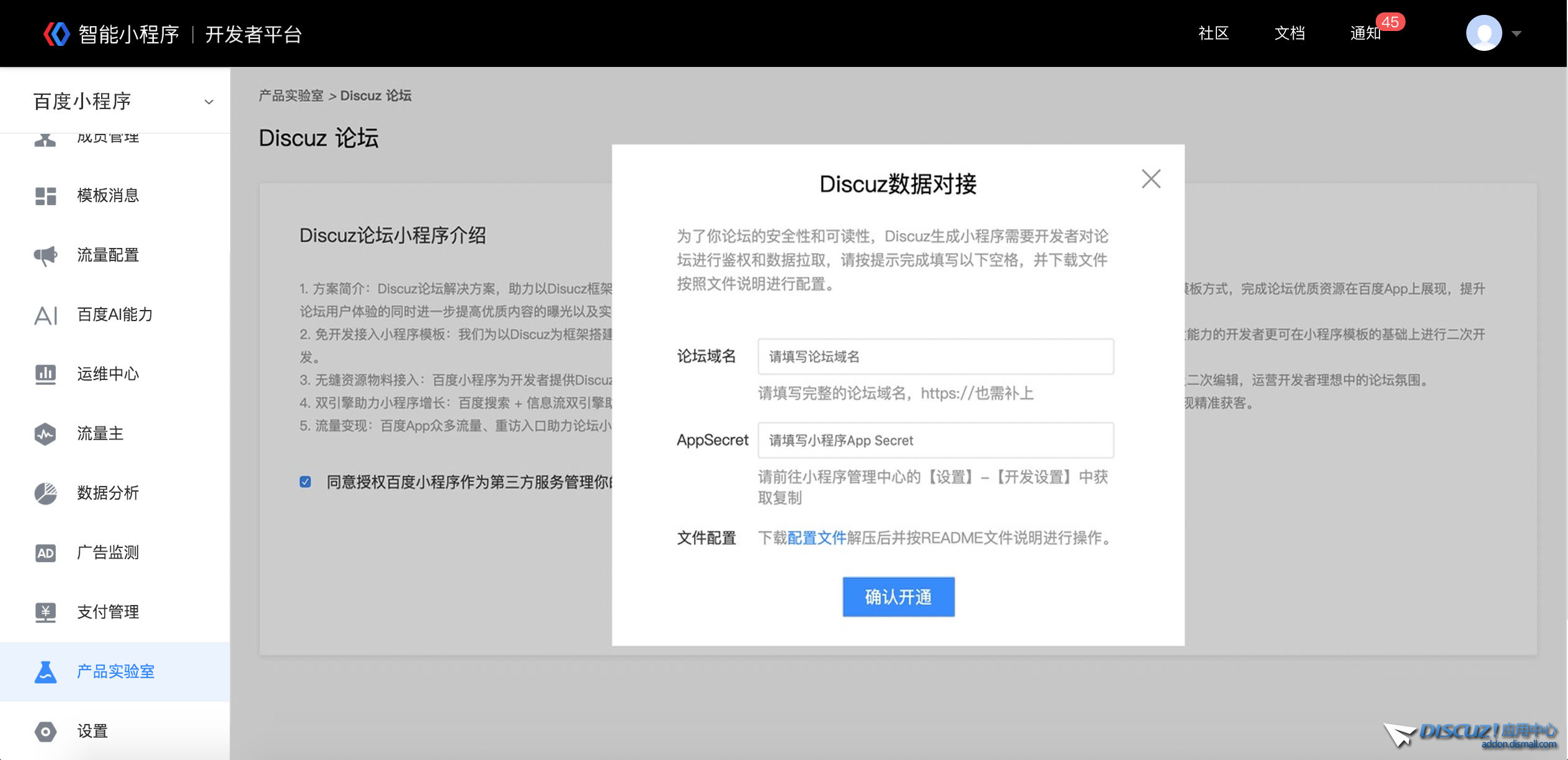Click the user avatar in header

[1484, 33]
